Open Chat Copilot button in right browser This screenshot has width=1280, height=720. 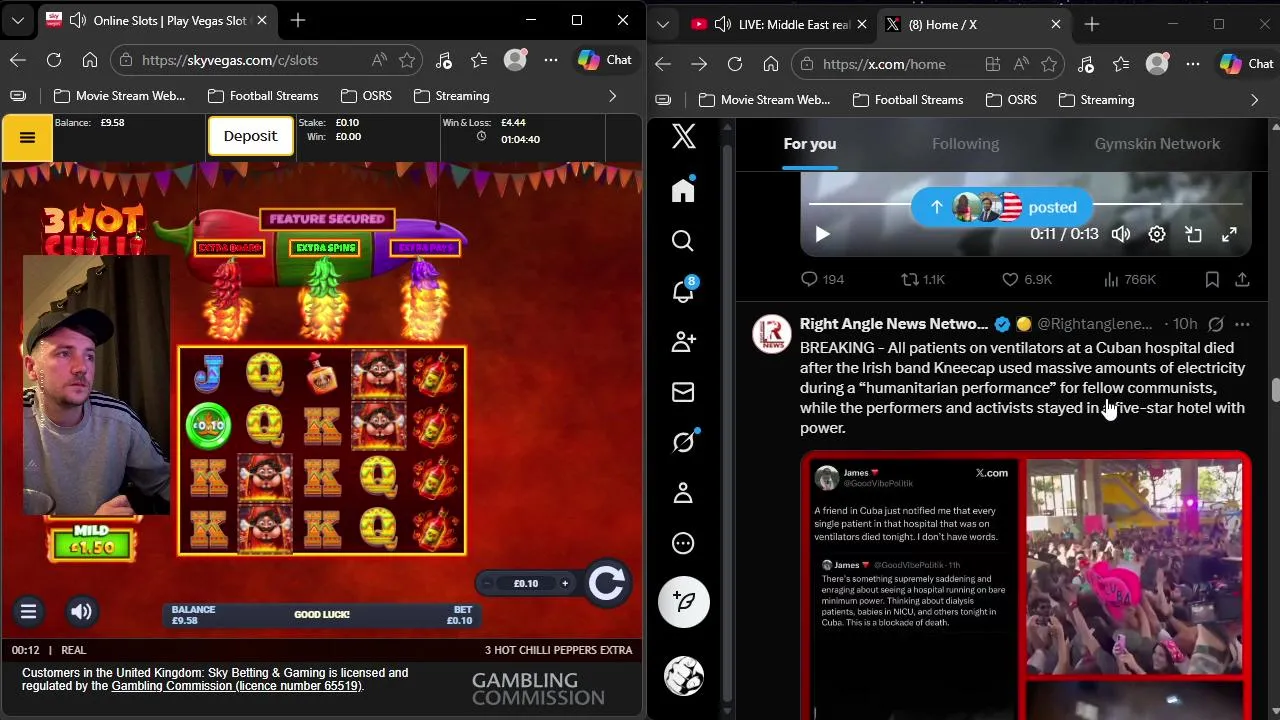1246,64
